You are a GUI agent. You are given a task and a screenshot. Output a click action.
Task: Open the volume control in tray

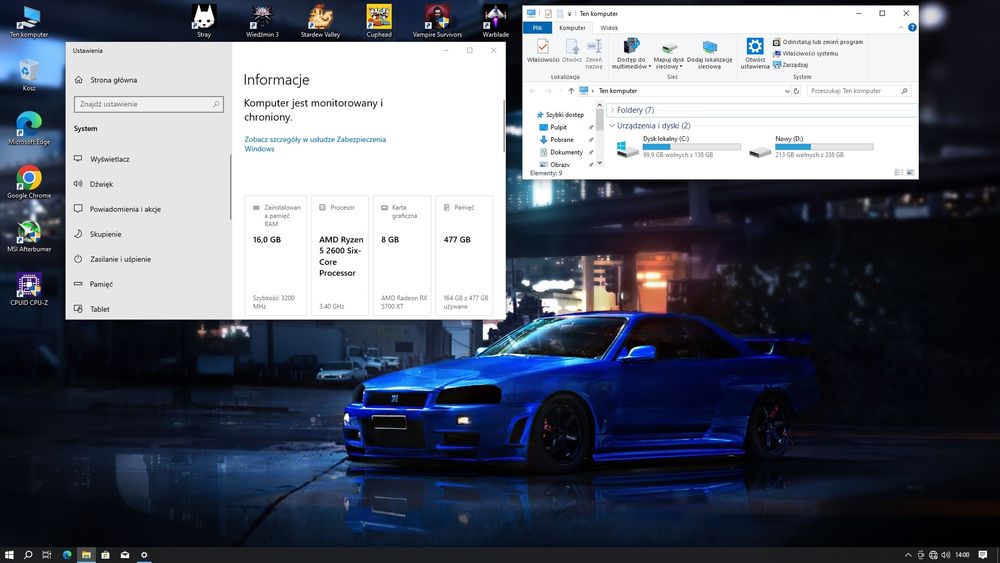point(946,555)
